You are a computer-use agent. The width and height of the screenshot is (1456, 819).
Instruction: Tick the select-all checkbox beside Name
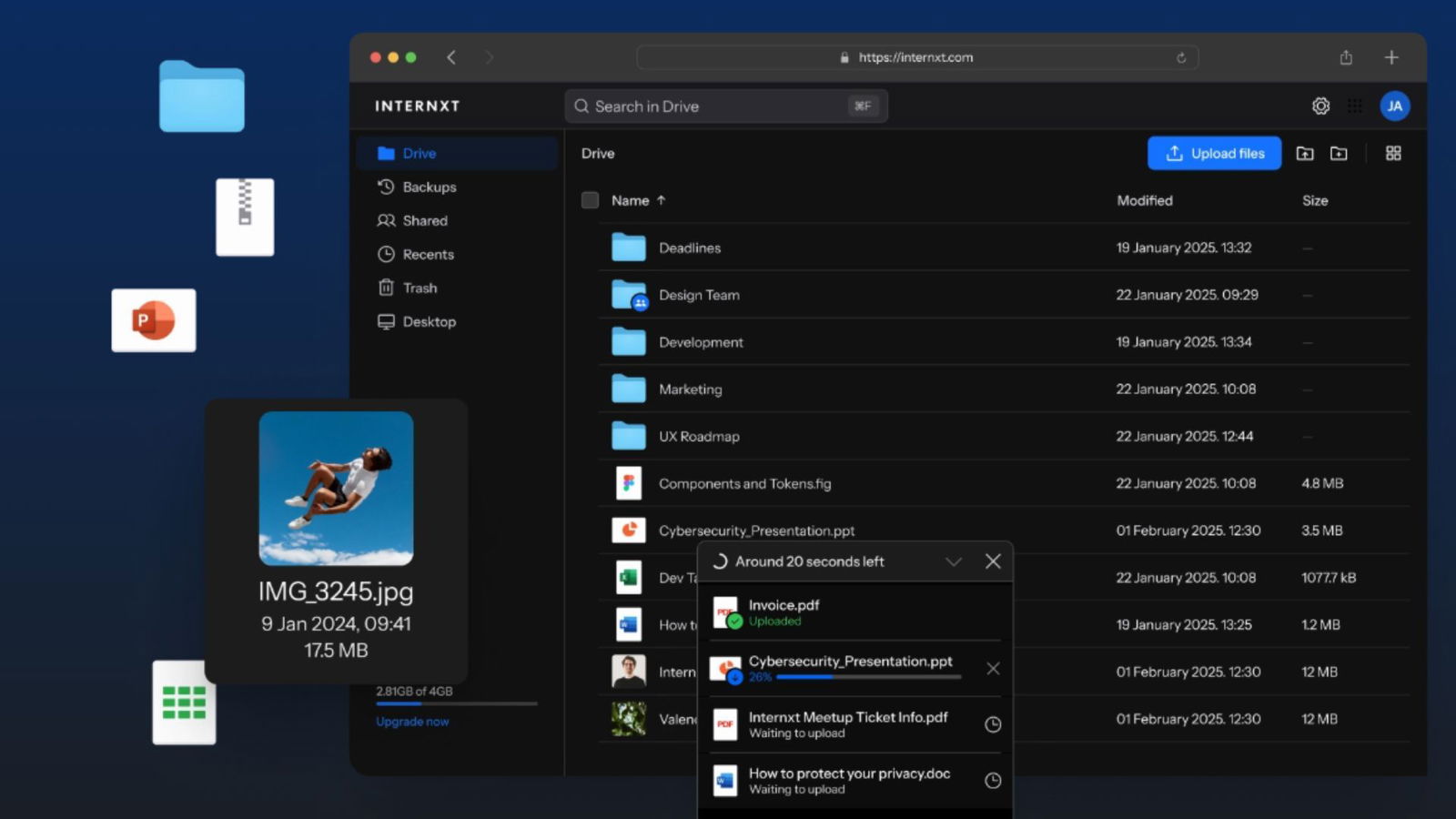coord(590,200)
